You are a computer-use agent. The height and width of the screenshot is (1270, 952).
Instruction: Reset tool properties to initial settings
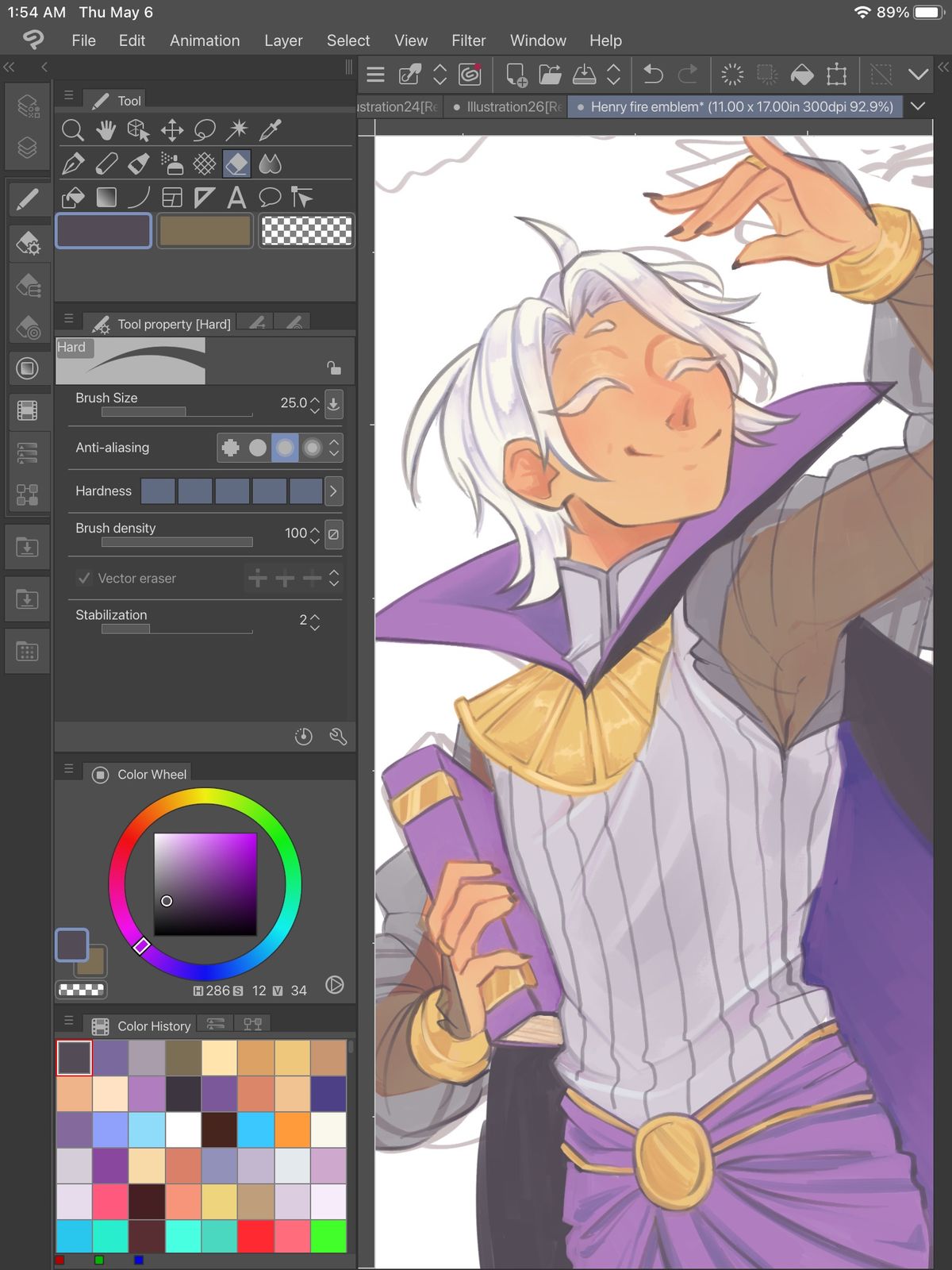click(x=303, y=737)
